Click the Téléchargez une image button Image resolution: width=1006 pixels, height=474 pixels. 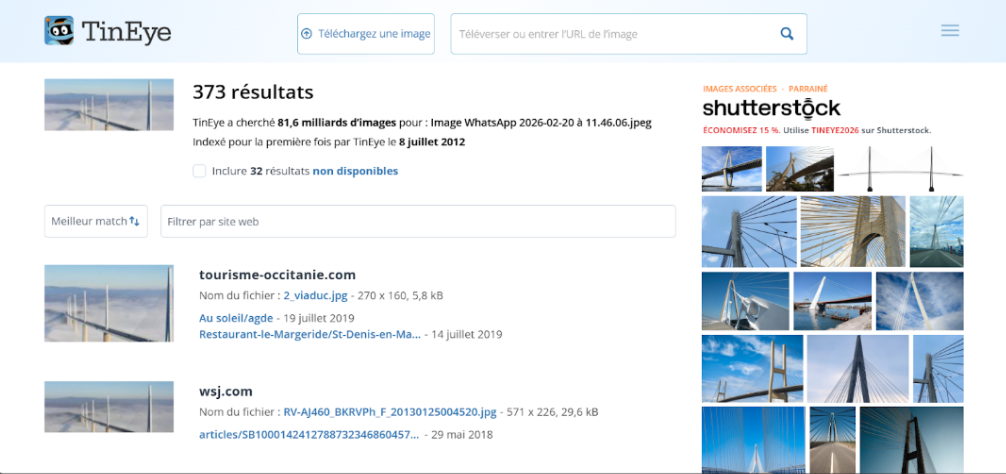point(366,34)
